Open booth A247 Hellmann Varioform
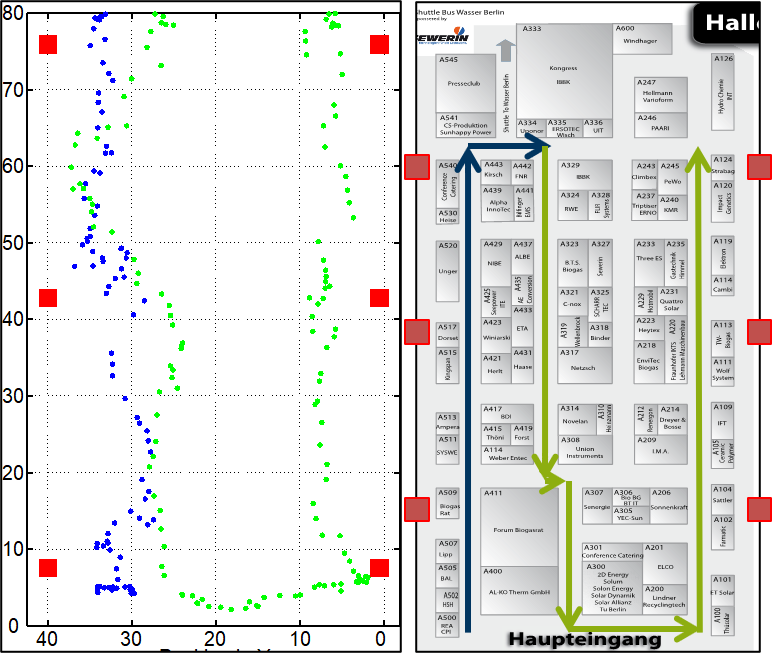This screenshot has height=660, width=772. pyautogui.click(x=660, y=94)
